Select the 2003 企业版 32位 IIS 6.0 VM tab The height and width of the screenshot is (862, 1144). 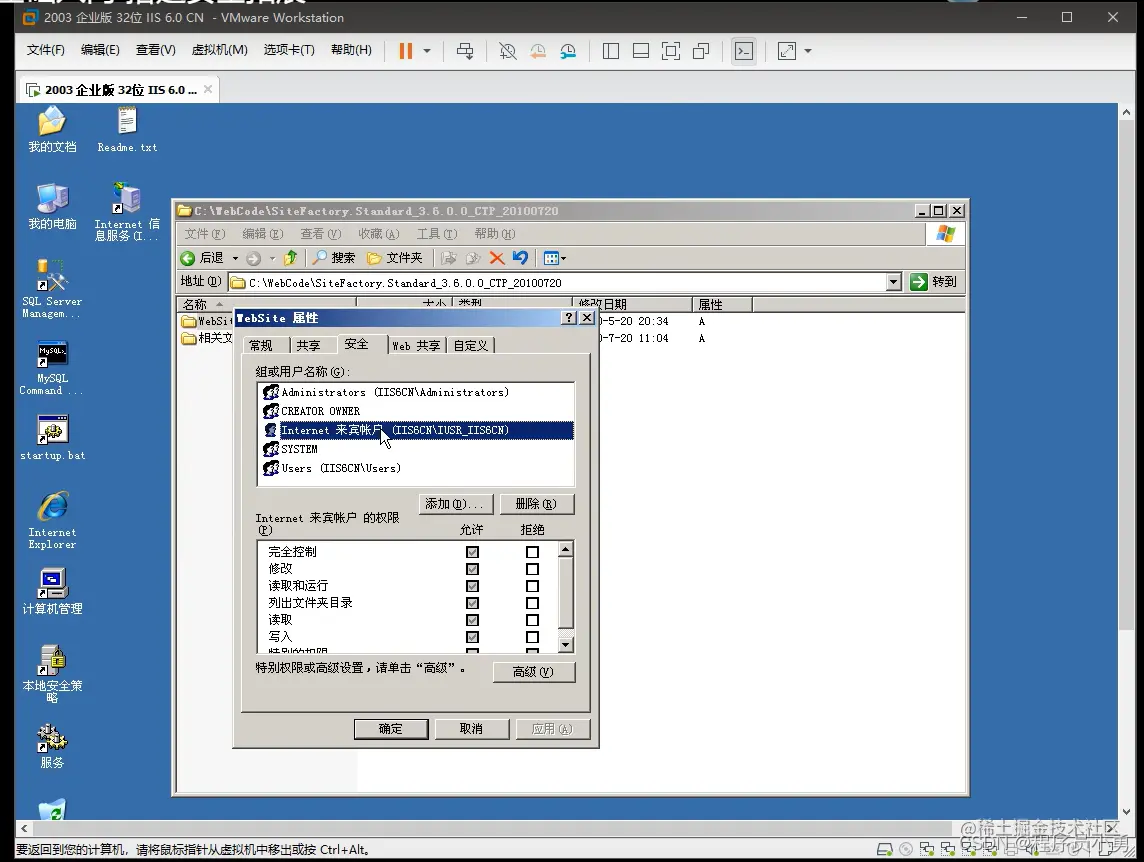(119, 90)
